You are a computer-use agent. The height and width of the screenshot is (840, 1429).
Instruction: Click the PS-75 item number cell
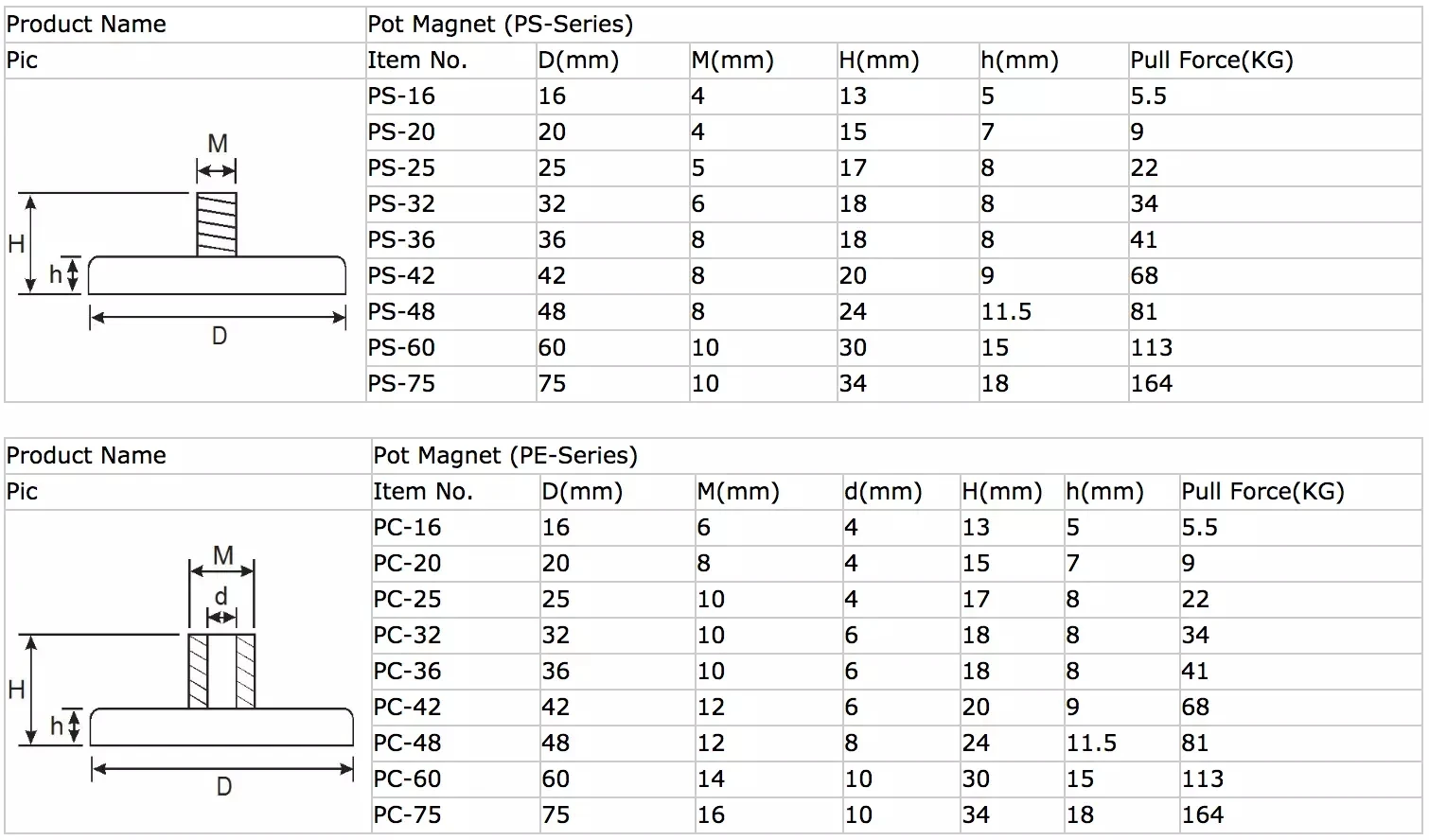(x=401, y=384)
